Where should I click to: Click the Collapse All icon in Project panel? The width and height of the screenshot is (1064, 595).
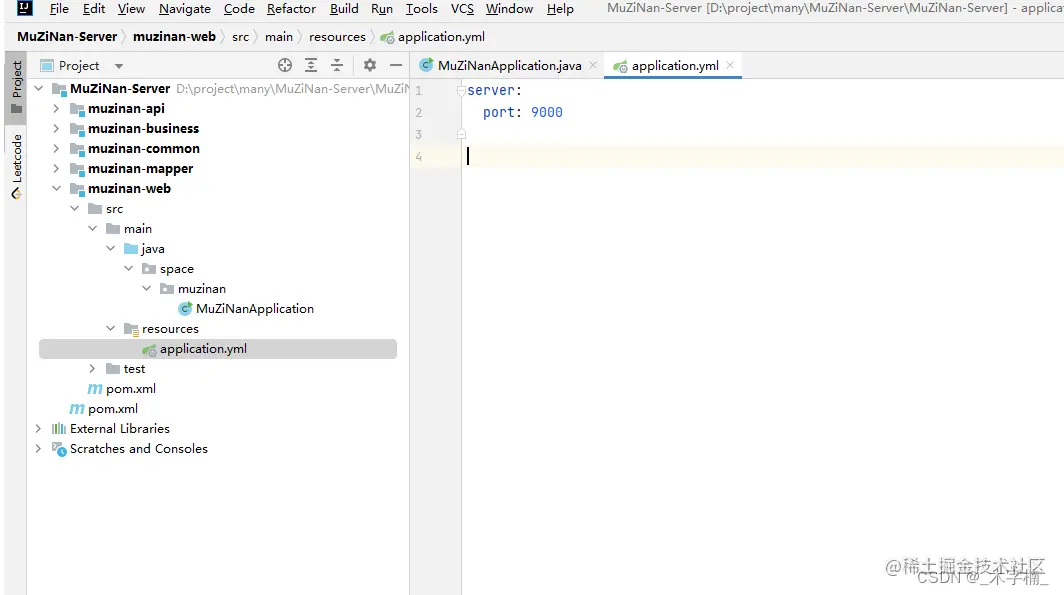coord(337,65)
